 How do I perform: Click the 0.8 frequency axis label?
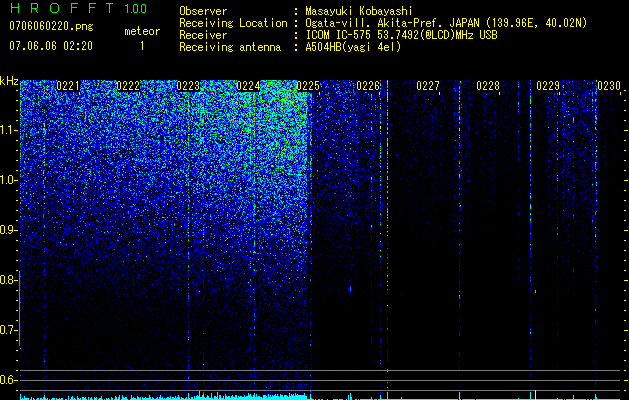(9, 280)
